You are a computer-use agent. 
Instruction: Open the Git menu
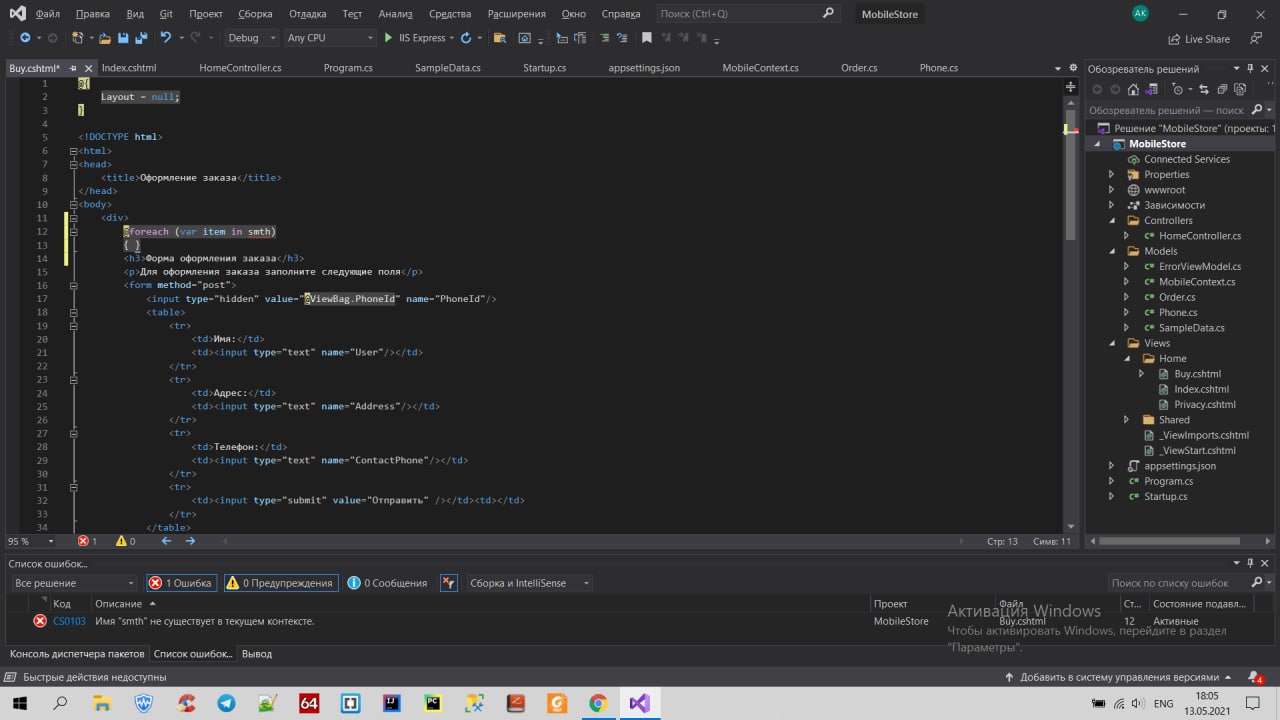pyautogui.click(x=166, y=14)
